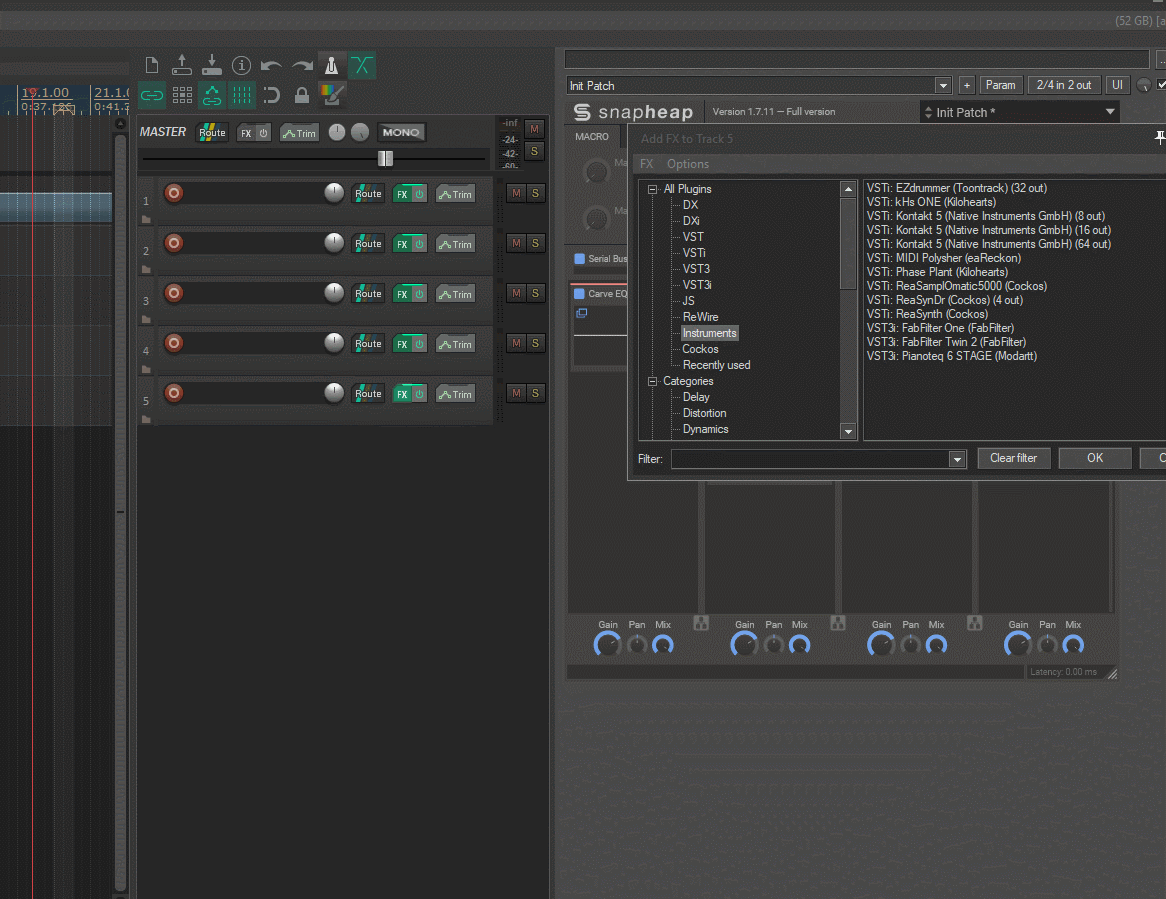Open the Trim envelope button on track 2
This screenshot has width=1166, height=899.
(456, 244)
